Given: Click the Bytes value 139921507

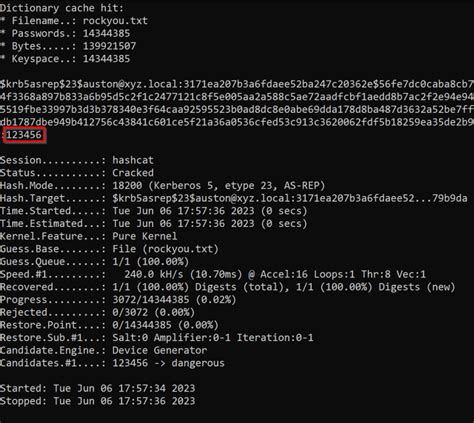Looking at the screenshot, I should tap(109, 46).
